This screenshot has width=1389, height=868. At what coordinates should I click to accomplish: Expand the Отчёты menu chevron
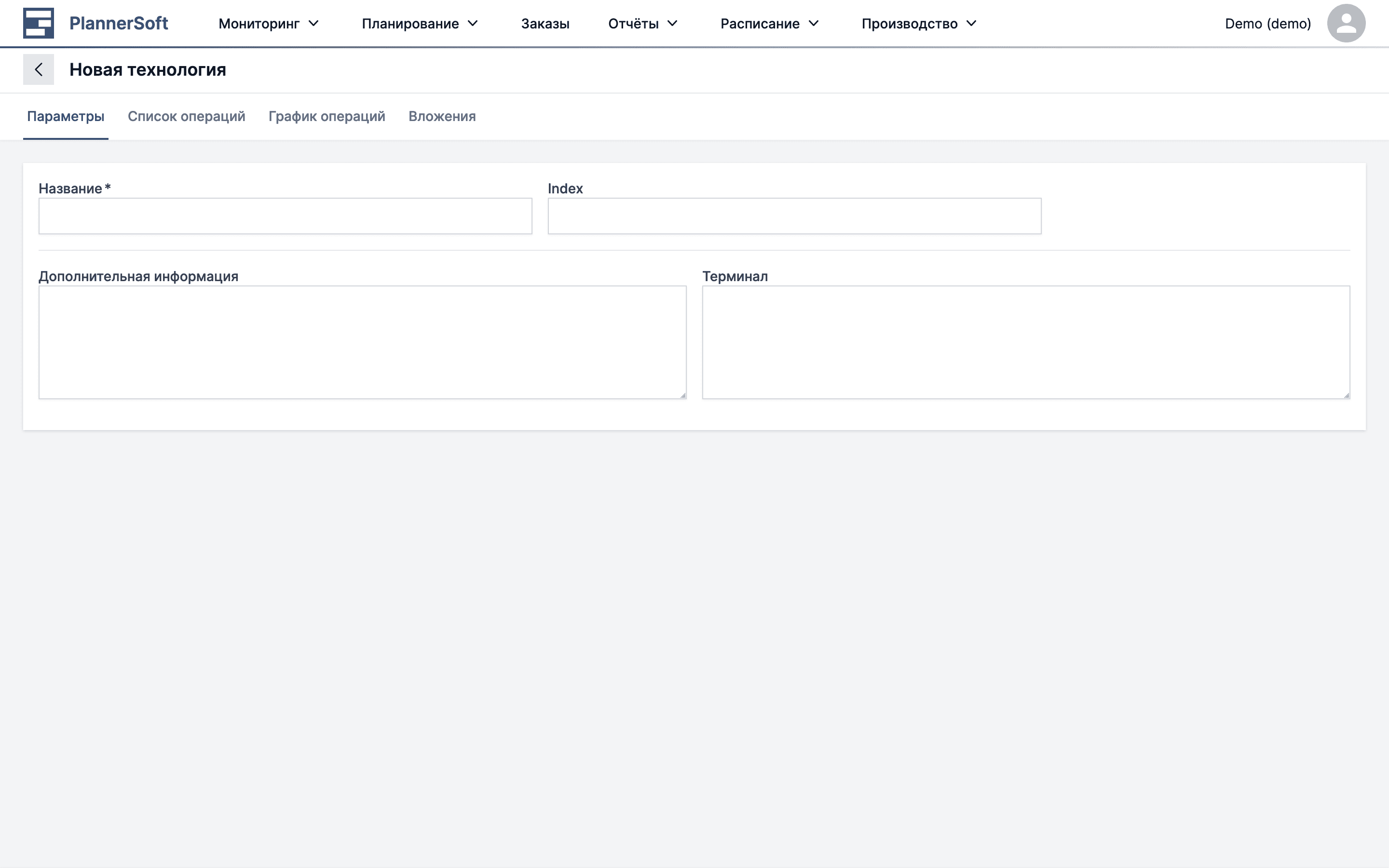click(x=673, y=24)
